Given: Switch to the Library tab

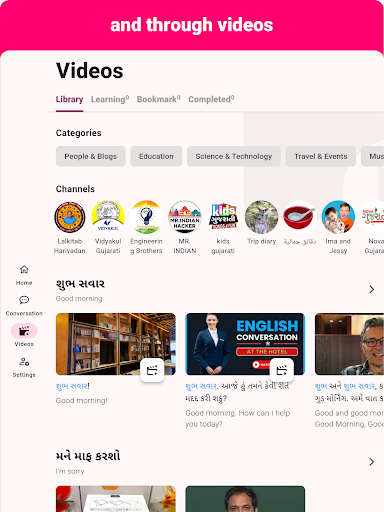Looking at the screenshot, I should [x=69, y=99].
